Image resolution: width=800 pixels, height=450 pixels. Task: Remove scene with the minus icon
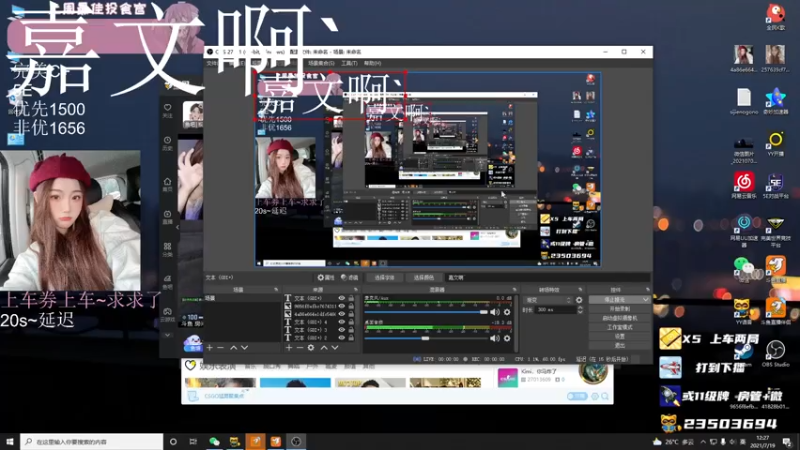click(x=220, y=347)
